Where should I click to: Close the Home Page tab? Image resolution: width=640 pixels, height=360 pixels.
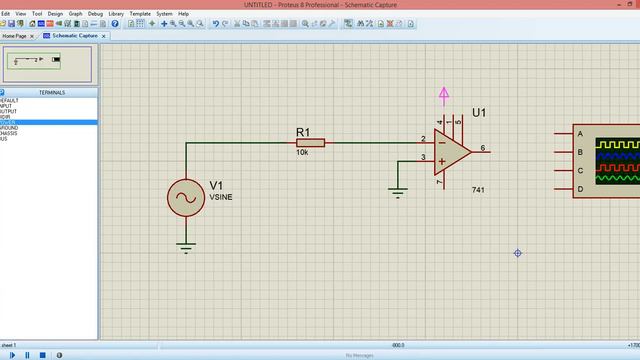(x=32, y=36)
